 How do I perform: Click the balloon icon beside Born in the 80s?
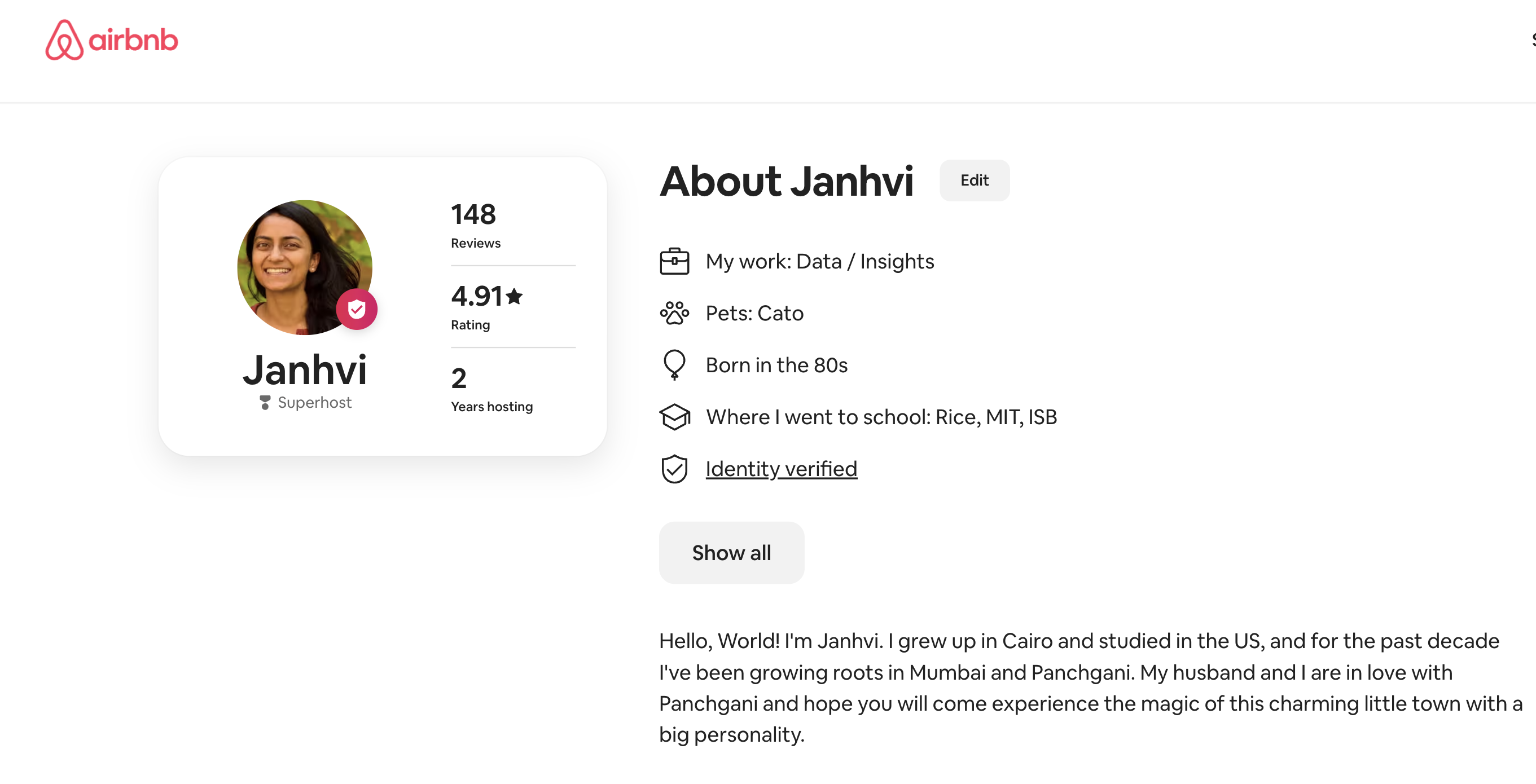point(674,364)
